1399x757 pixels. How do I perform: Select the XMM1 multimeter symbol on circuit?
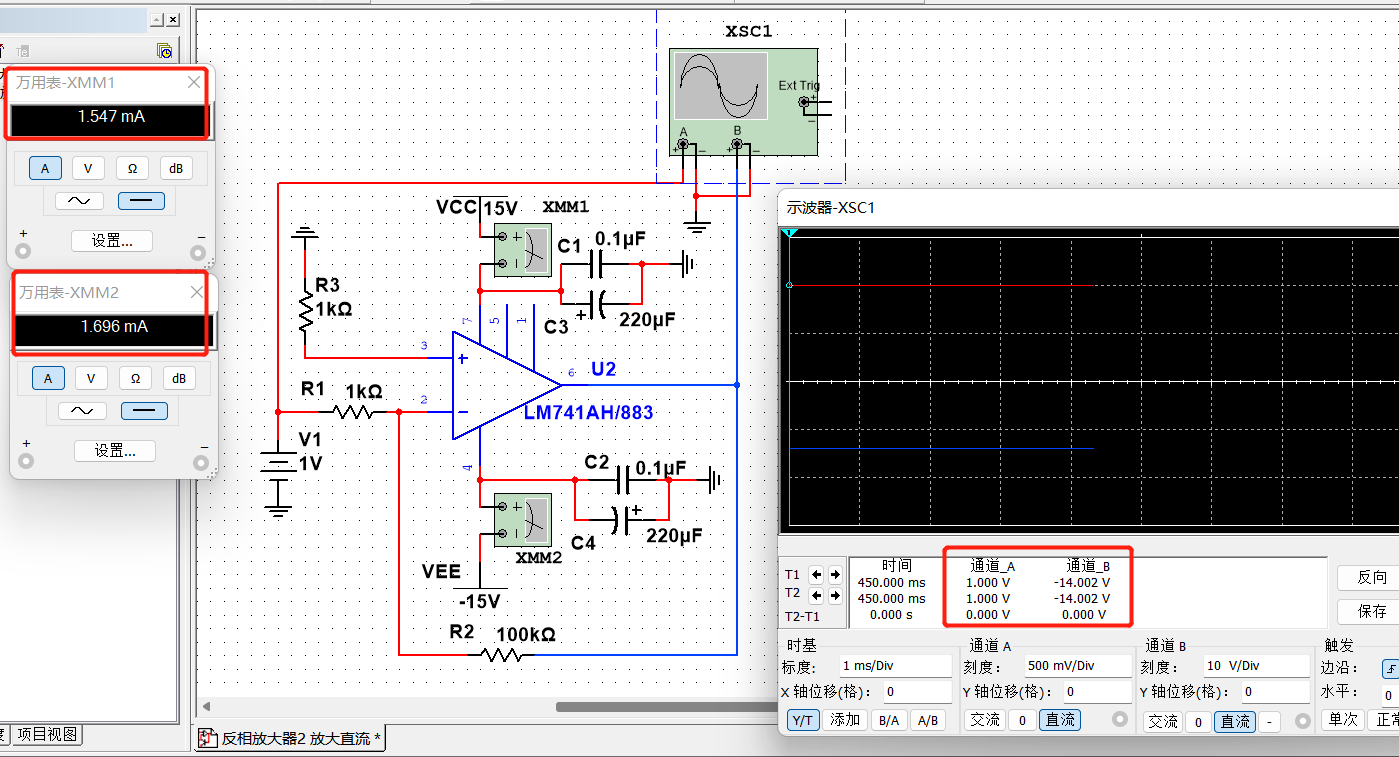point(523,250)
